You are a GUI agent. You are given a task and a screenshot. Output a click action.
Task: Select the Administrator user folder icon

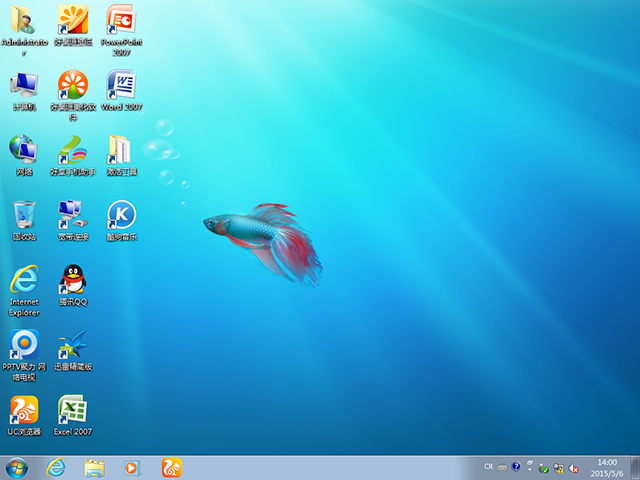24,20
